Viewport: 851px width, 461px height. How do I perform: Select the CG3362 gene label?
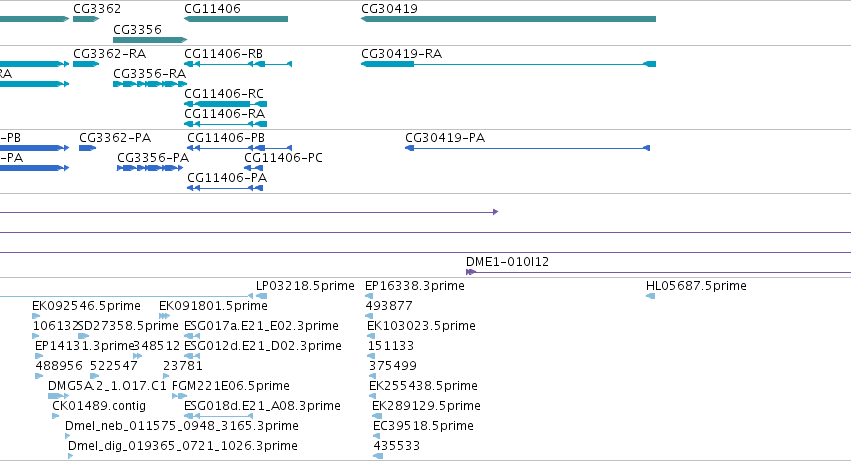(x=97, y=9)
